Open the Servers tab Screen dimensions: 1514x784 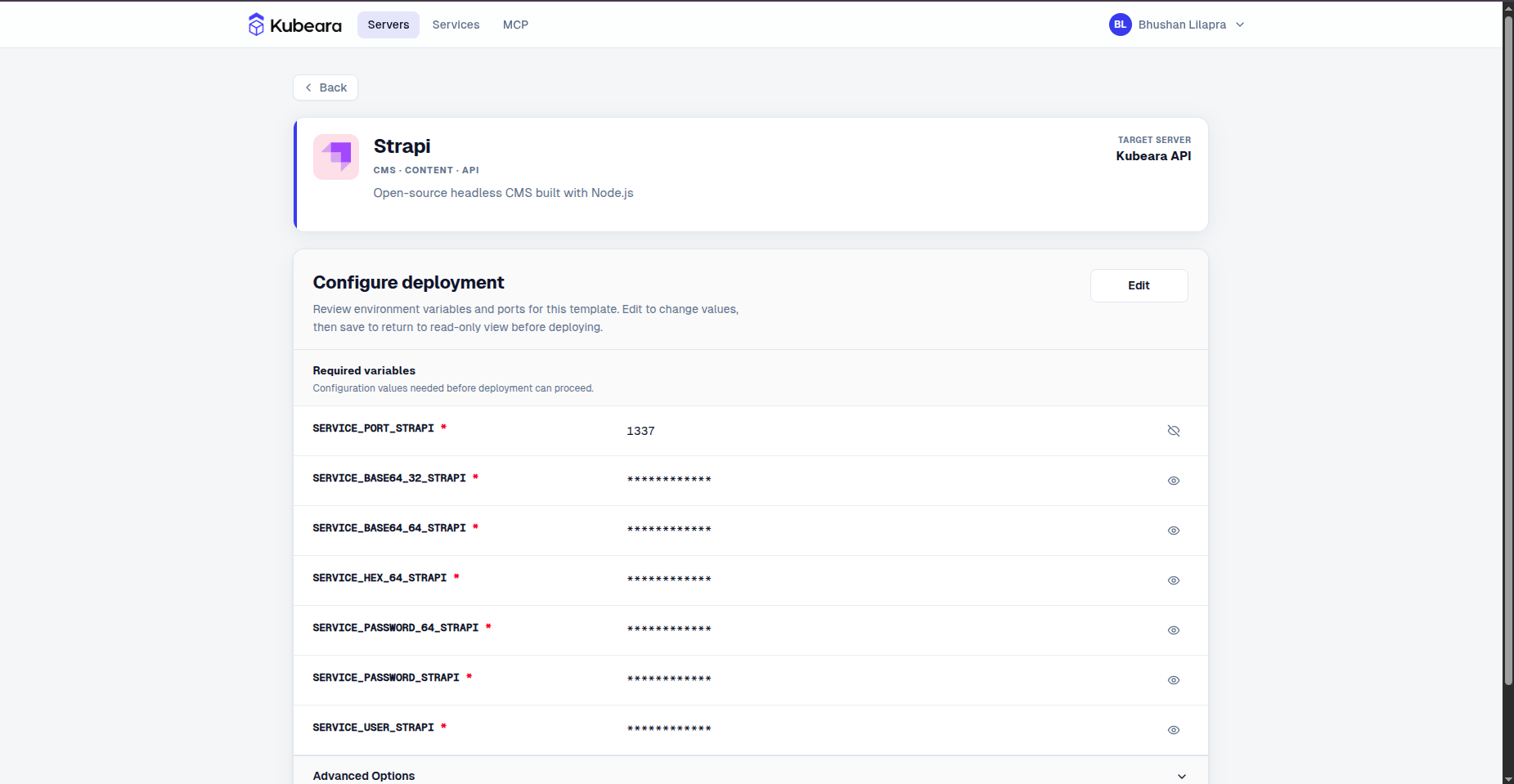coord(389,25)
